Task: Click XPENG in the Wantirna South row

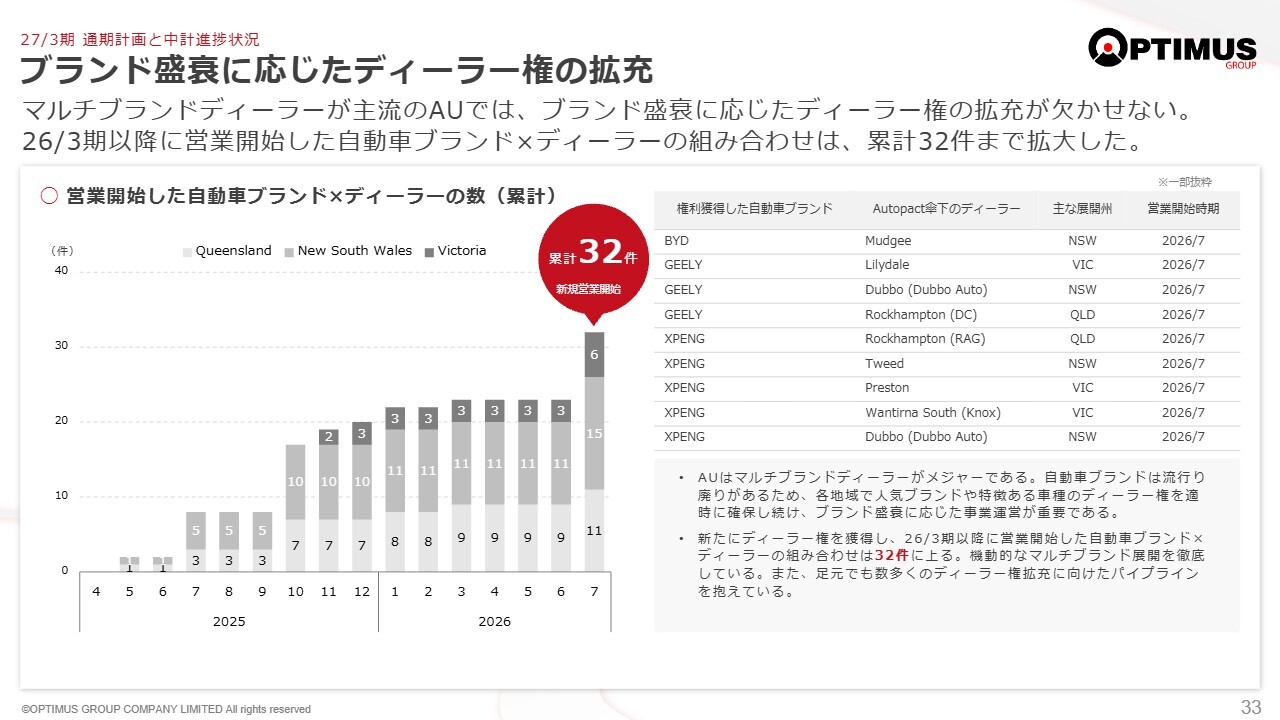Action: point(685,412)
